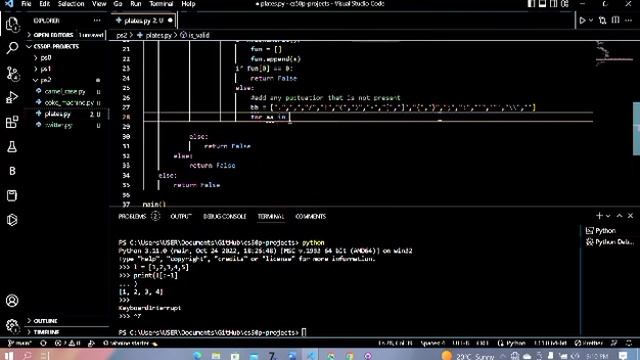Viewport: 640px width, 360px height.
Task: Open the hexagon play icon in activity bar
Action: click(x=12, y=220)
